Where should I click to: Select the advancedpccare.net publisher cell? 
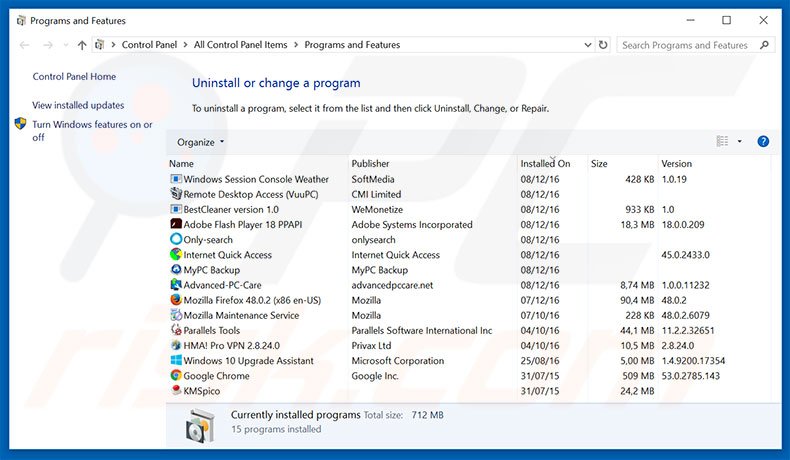(392, 285)
